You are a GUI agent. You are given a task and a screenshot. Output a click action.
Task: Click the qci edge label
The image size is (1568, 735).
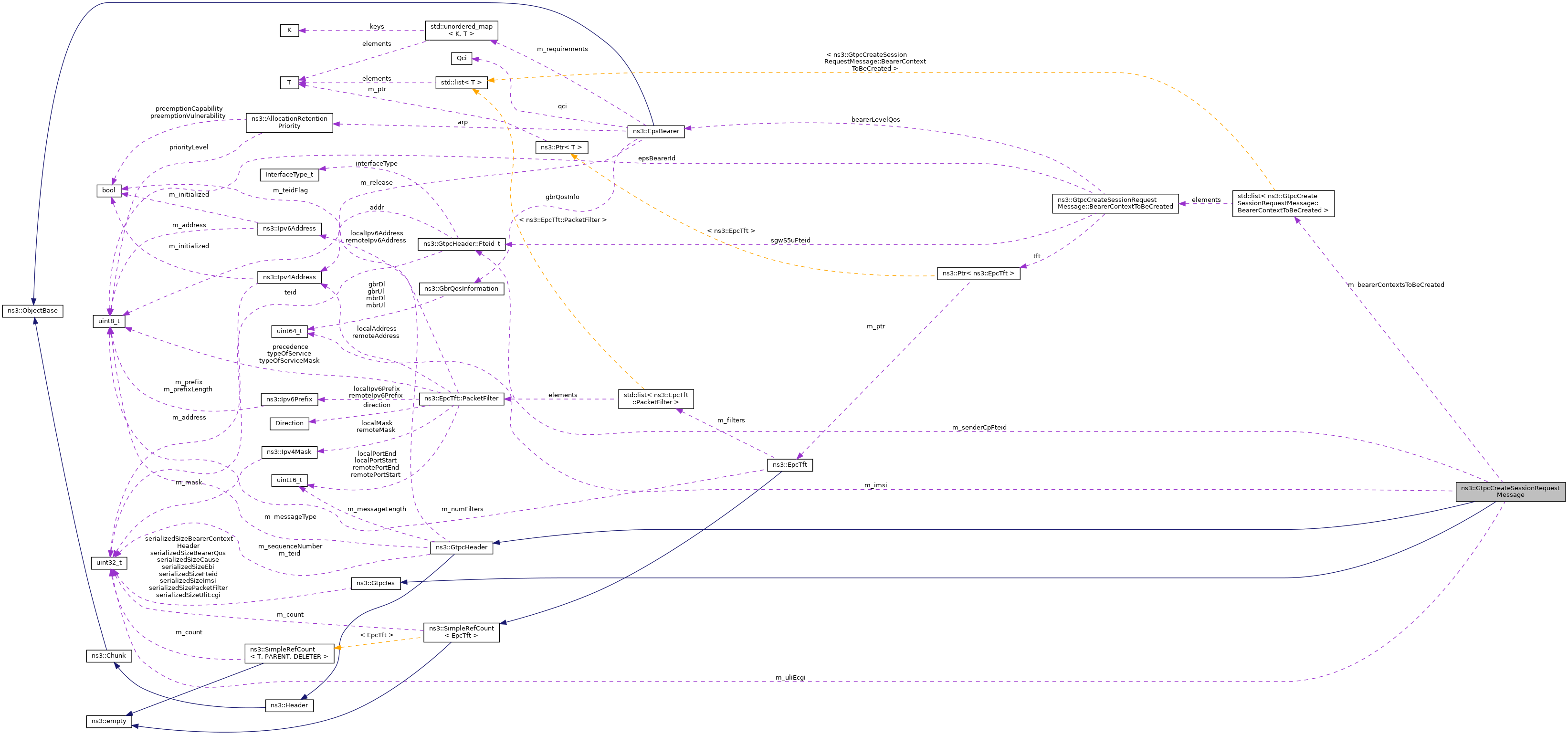[x=562, y=106]
